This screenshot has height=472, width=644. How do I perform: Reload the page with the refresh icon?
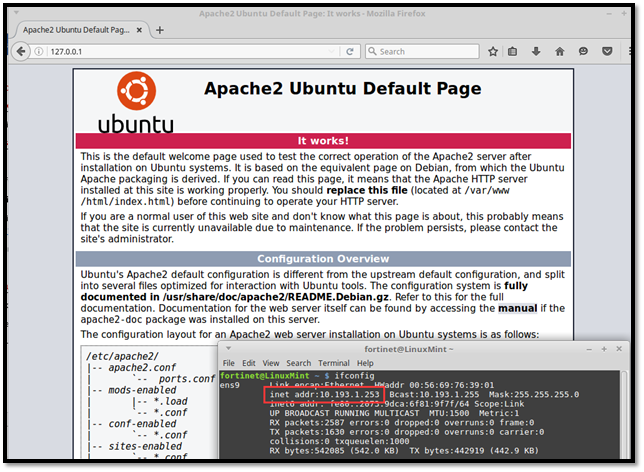(x=350, y=51)
